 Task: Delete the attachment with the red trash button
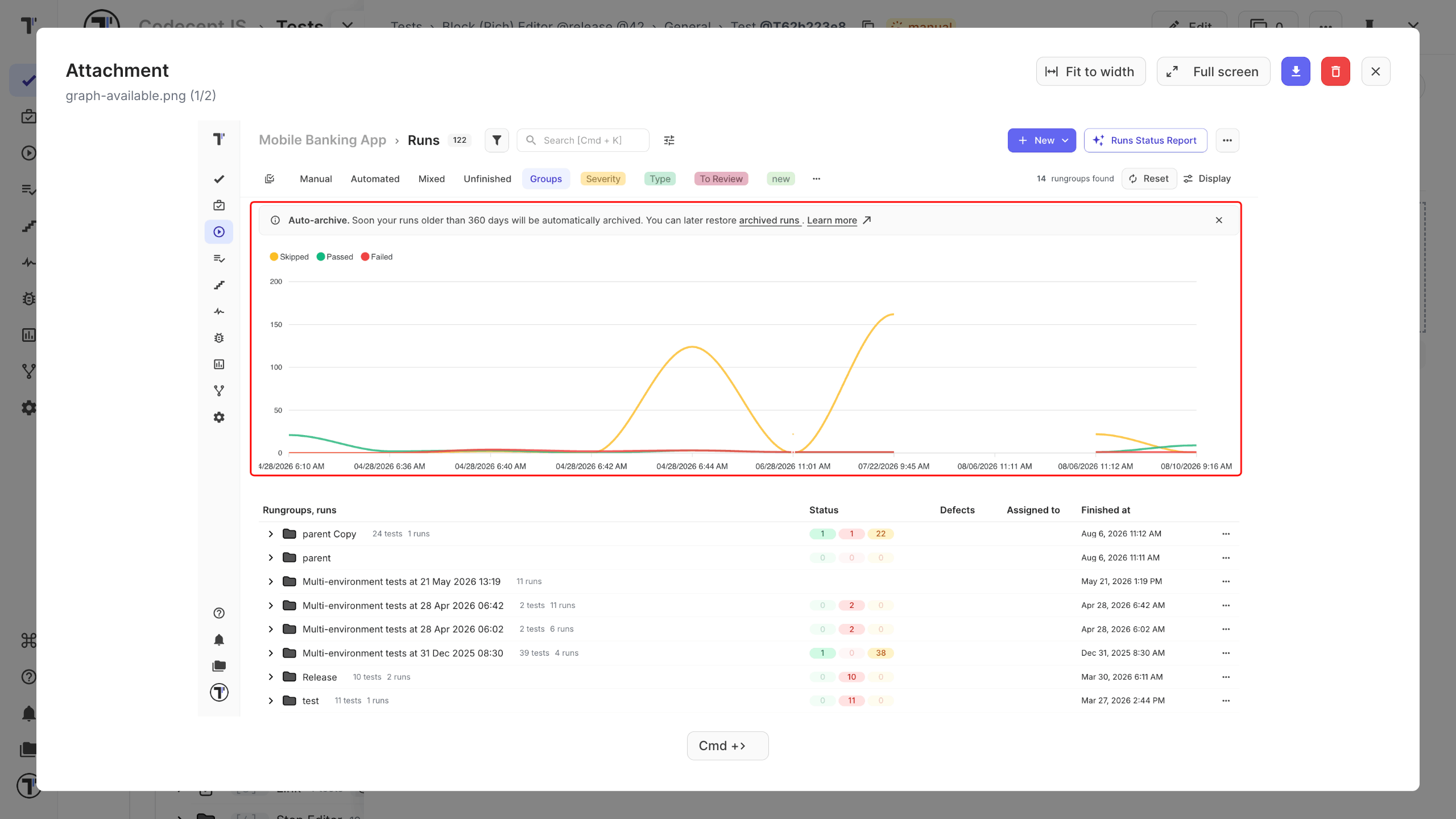[1335, 72]
